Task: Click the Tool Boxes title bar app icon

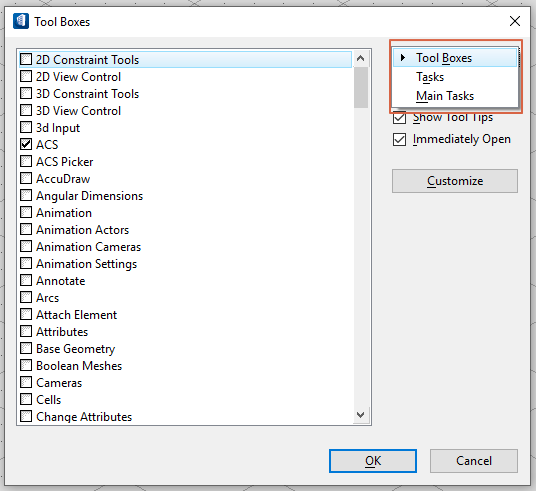Action: [x=21, y=21]
